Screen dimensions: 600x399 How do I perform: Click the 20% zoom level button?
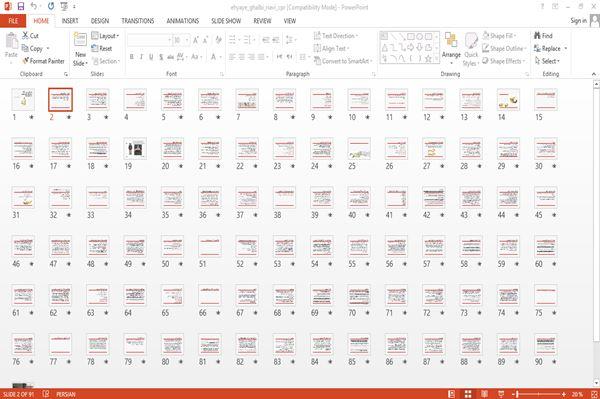click(577, 394)
